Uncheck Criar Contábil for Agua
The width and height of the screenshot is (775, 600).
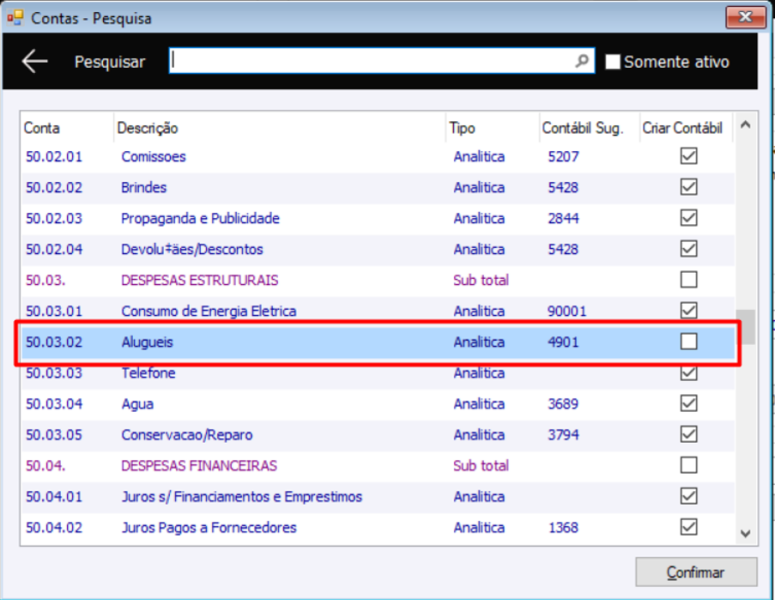point(689,403)
